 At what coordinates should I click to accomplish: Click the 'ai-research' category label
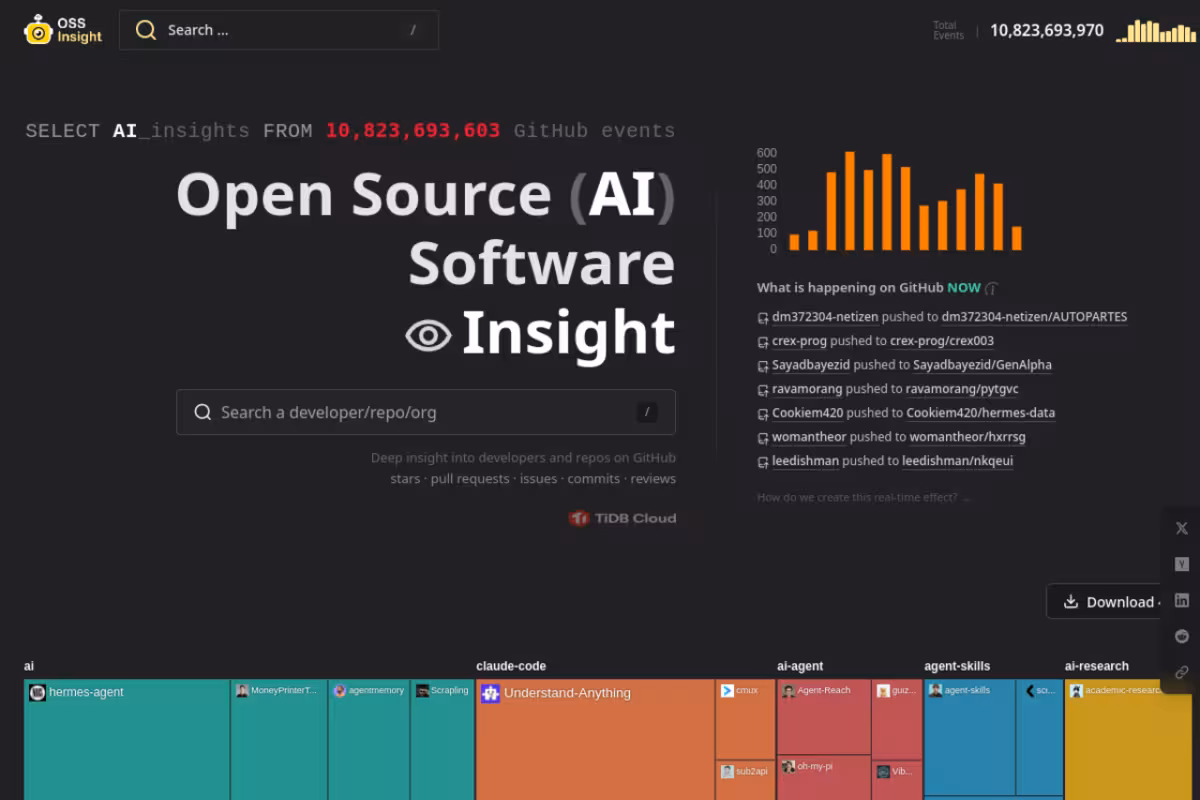tap(1097, 666)
